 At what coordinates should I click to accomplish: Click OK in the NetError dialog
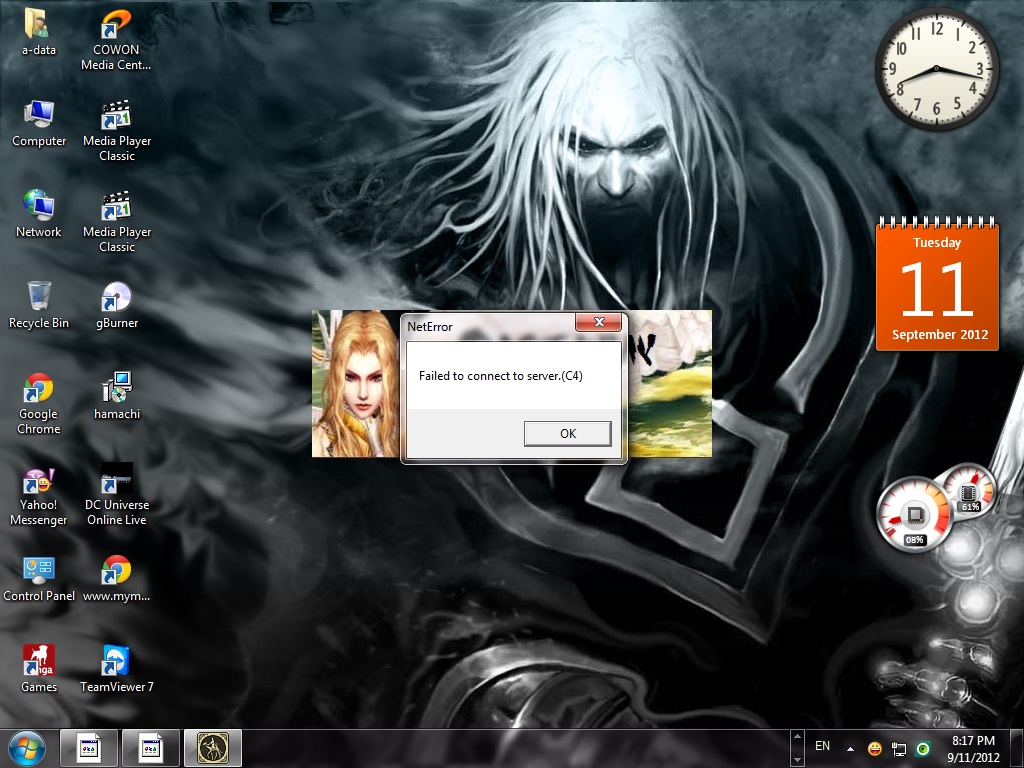(567, 433)
